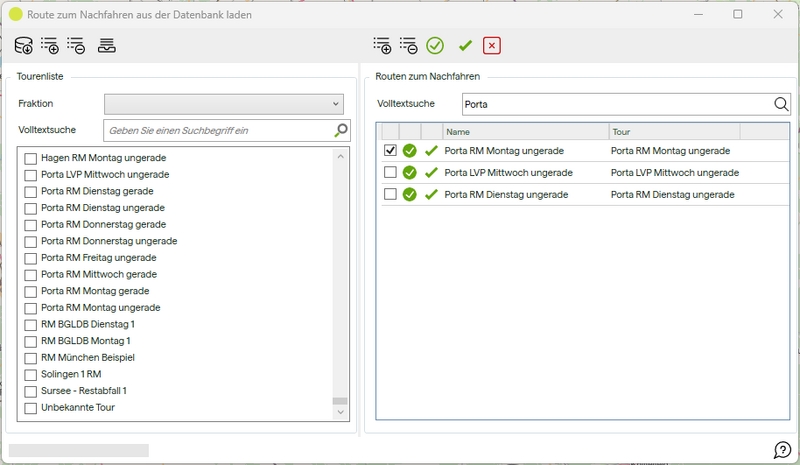Check Porta RM Donnerstag gerade tour
The width and height of the screenshot is (800, 465).
[x=31, y=225]
